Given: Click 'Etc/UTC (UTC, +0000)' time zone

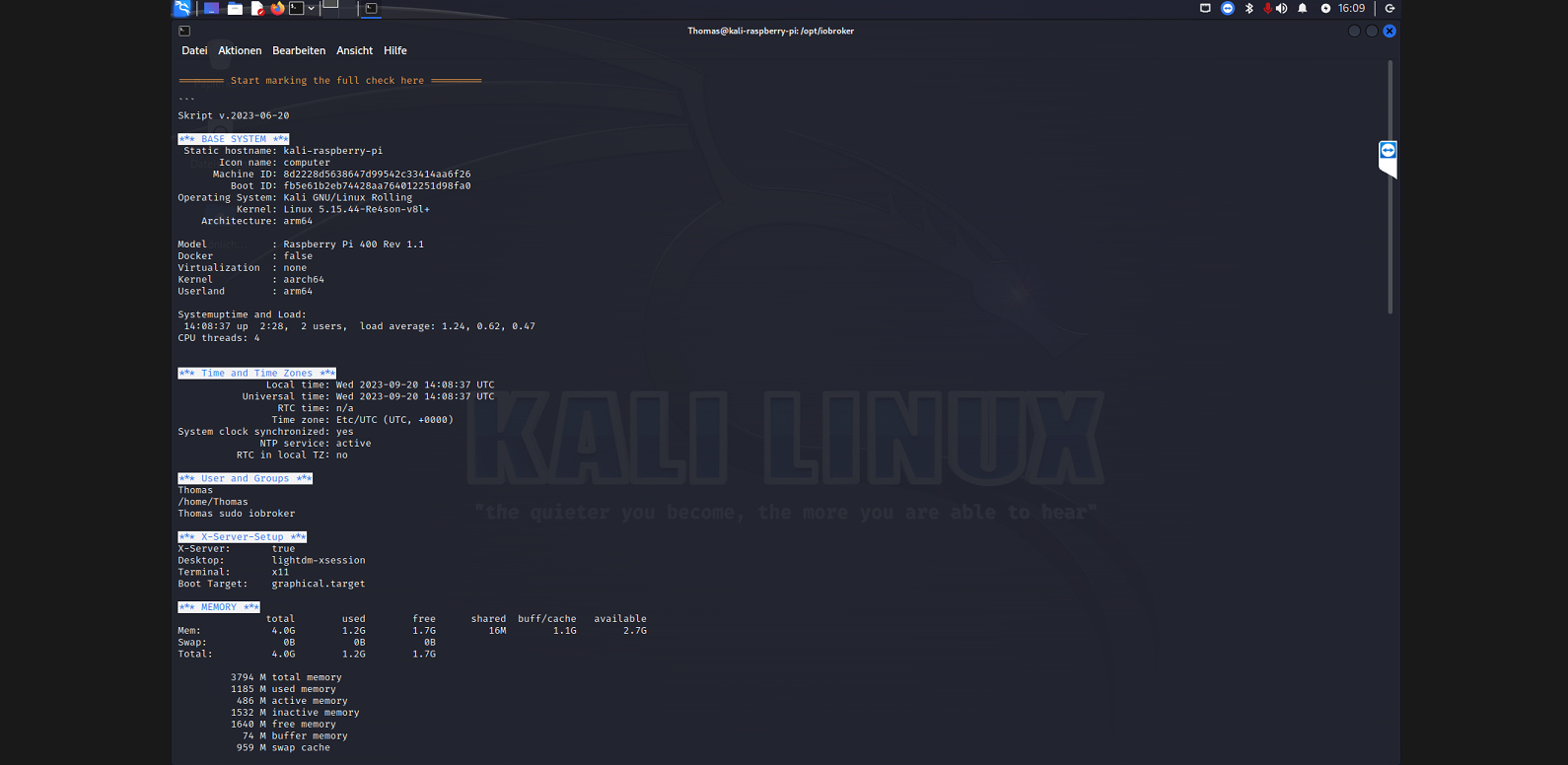Looking at the screenshot, I should (394, 420).
